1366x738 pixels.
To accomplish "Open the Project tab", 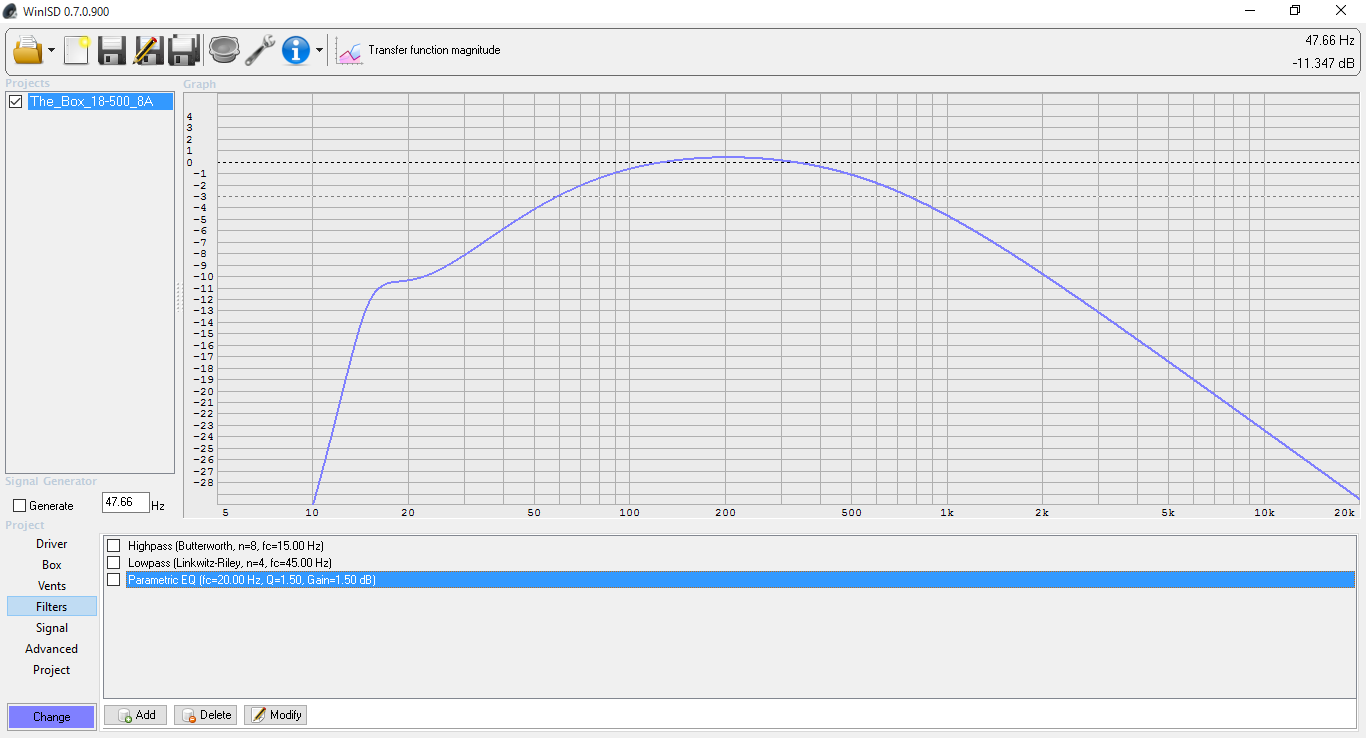I will pyautogui.click(x=52, y=670).
